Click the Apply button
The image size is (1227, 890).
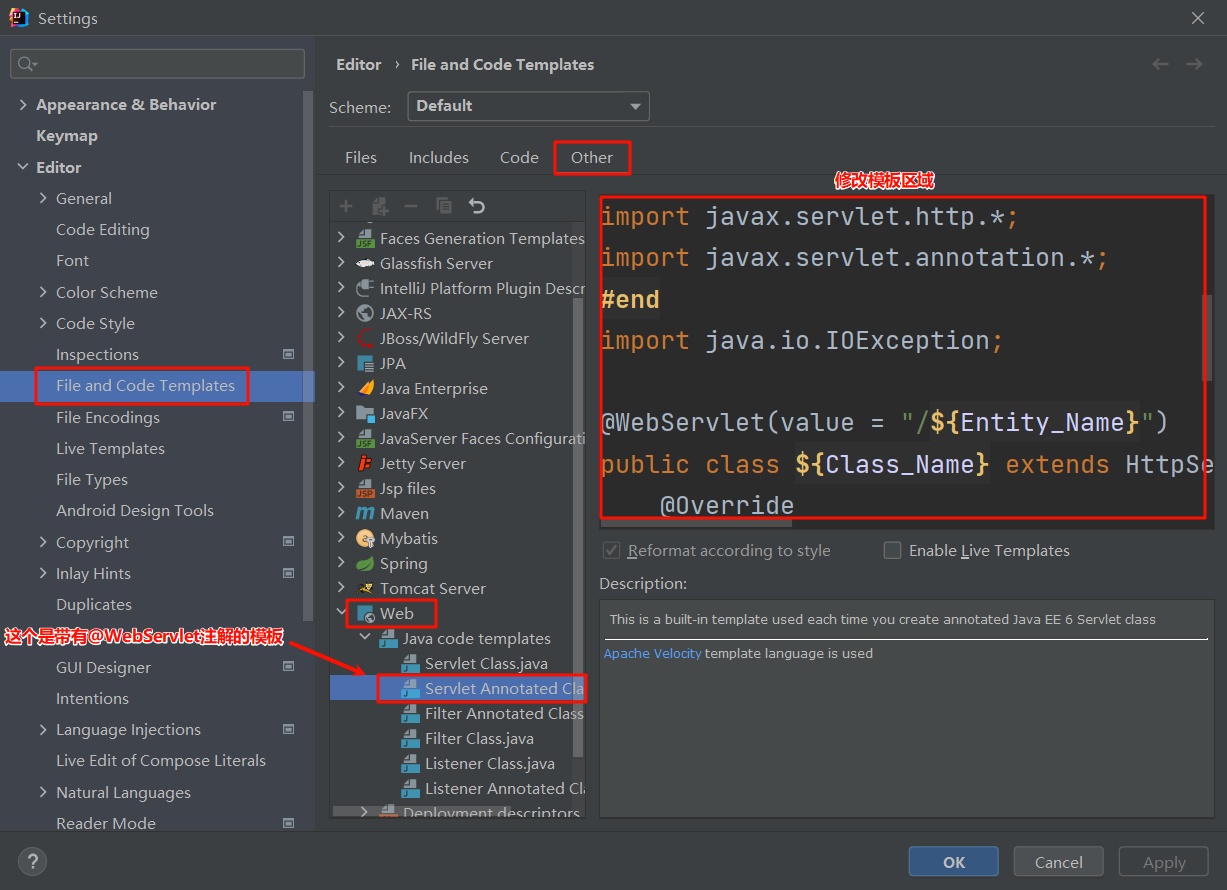(x=1164, y=862)
